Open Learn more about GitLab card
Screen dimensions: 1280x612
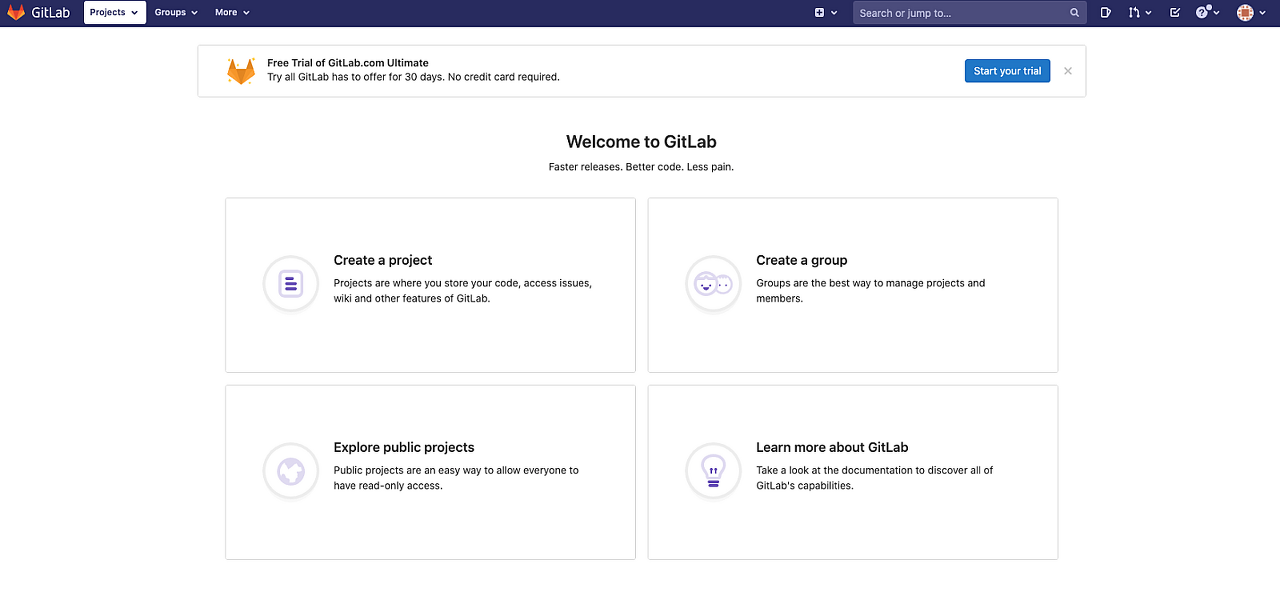(x=853, y=472)
